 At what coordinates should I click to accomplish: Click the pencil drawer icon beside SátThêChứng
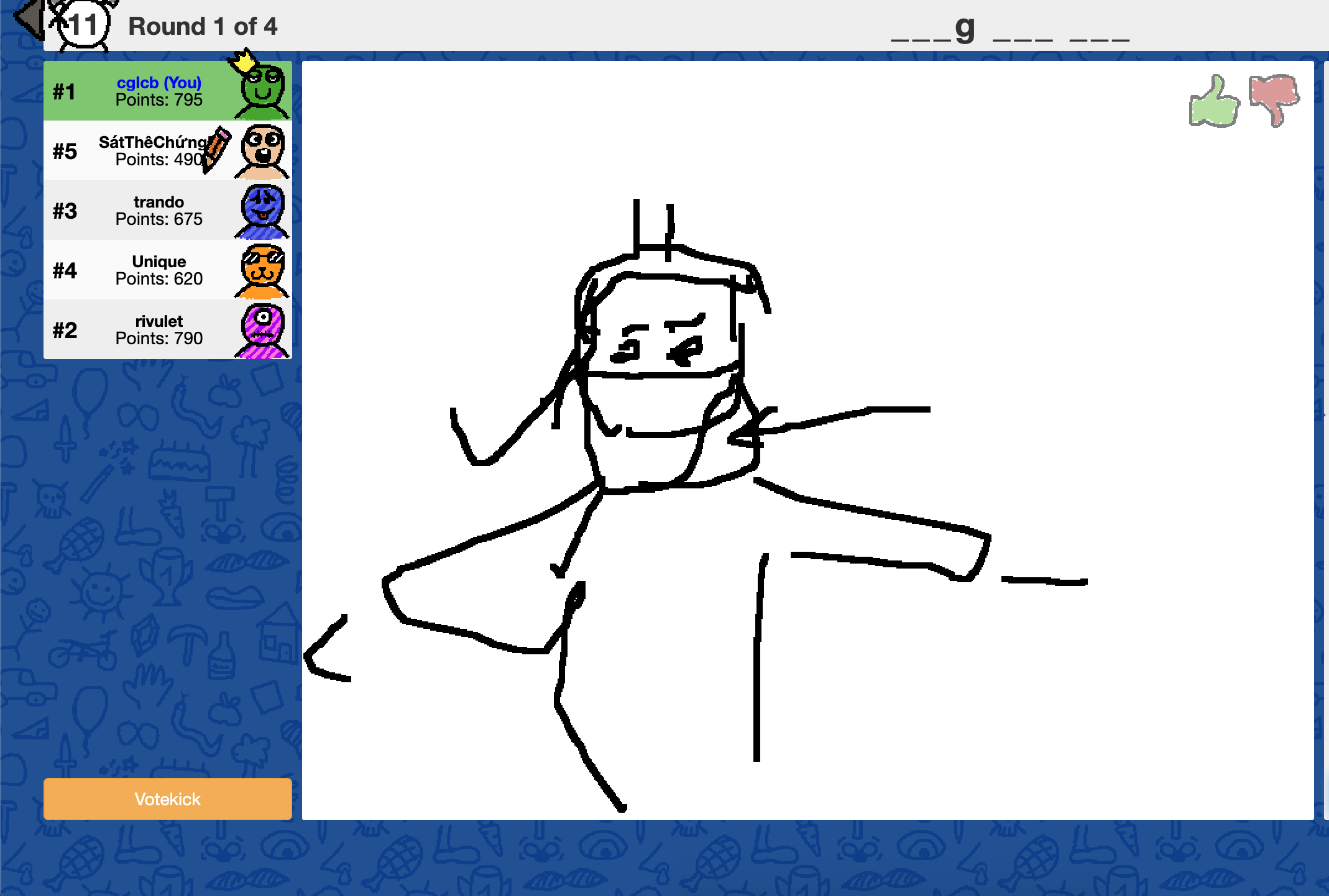pyautogui.click(x=216, y=148)
